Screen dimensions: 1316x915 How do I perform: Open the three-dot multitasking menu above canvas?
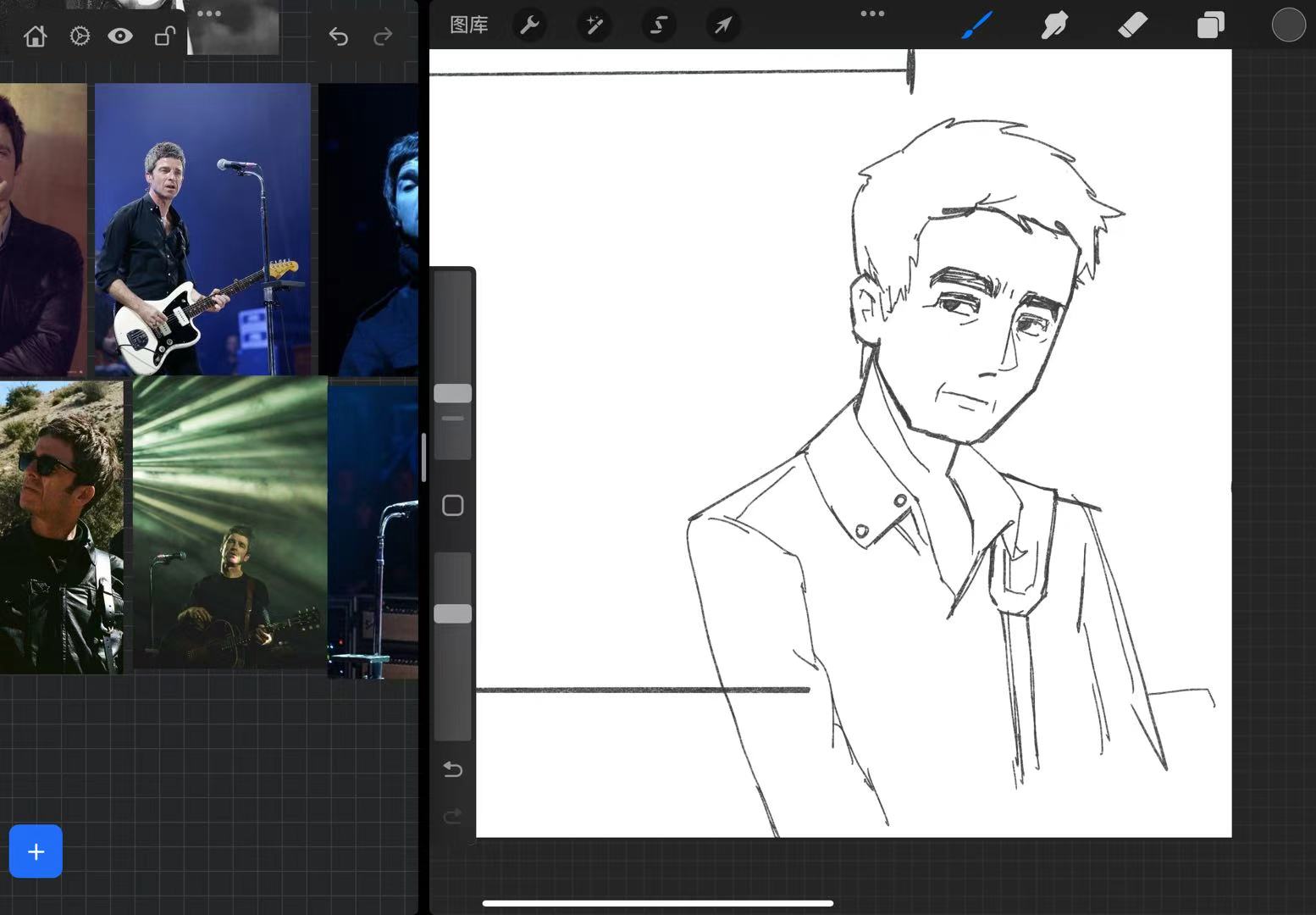point(872,14)
